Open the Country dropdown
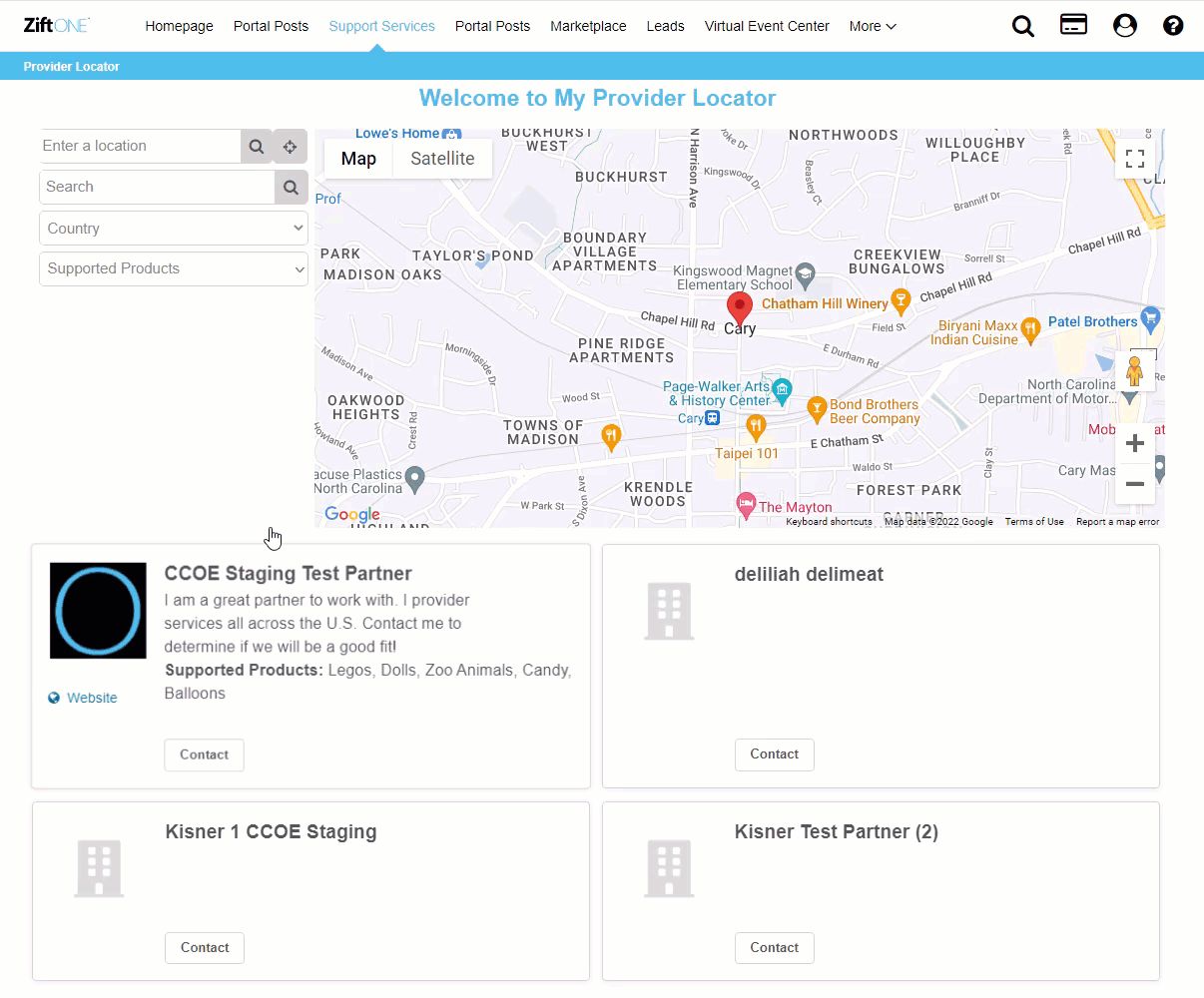The width and height of the screenshot is (1204, 998). [174, 229]
